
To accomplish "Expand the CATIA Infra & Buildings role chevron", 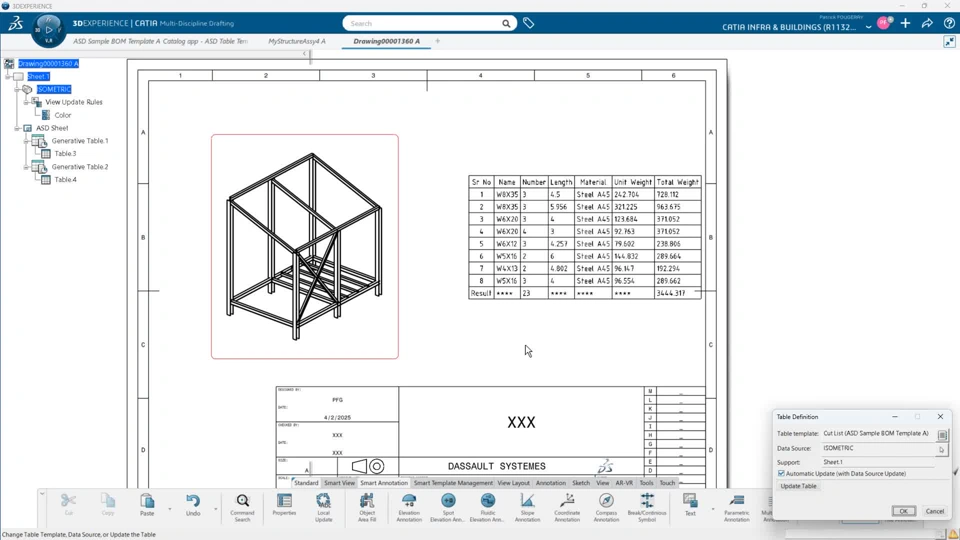I will pyautogui.click(x=868, y=27).
